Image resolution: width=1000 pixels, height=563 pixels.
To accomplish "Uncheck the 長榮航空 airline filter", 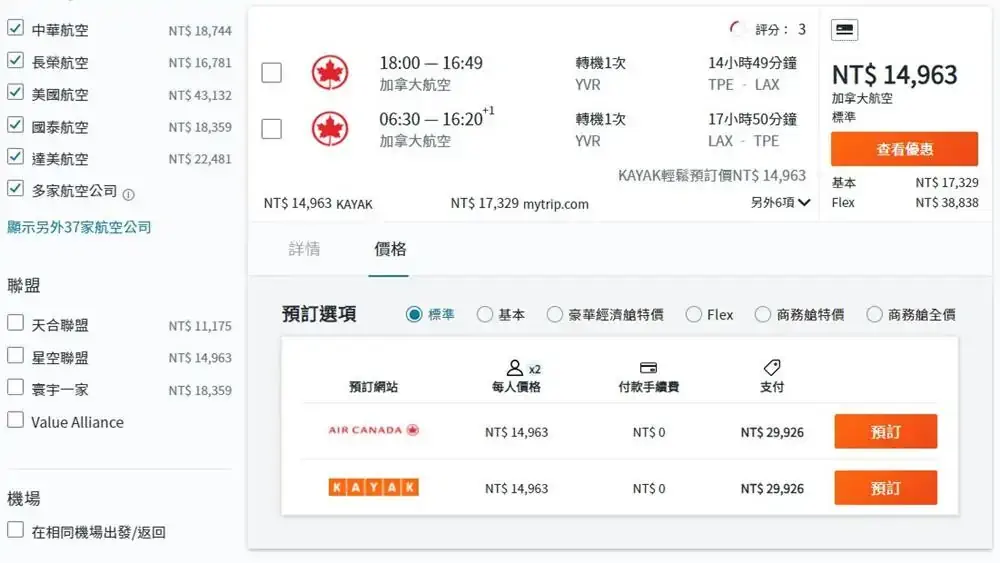I will click(x=15, y=61).
